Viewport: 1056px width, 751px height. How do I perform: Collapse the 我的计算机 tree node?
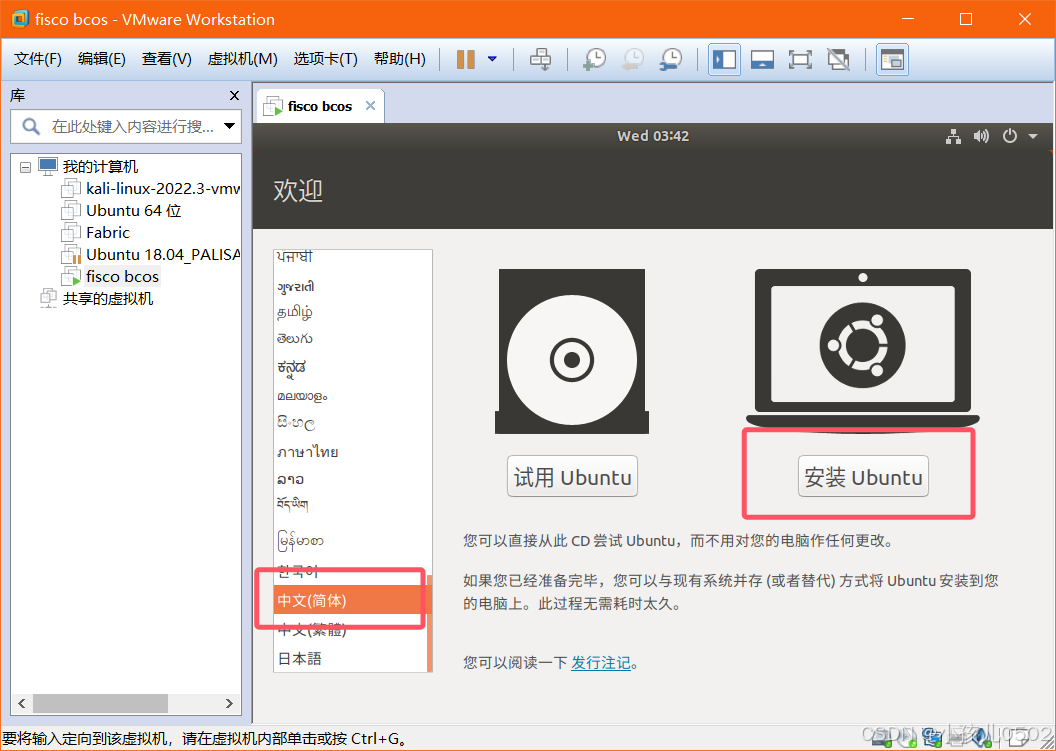click(26, 167)
